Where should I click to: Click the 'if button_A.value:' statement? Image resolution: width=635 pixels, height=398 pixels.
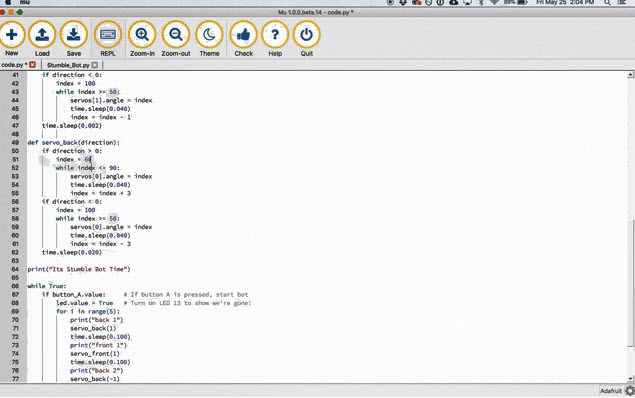[74, 295]
